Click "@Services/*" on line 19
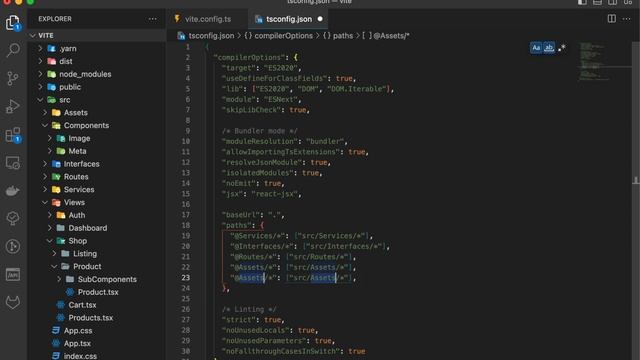The height and width of the screenshot is (360, 640). pos(256,236)
